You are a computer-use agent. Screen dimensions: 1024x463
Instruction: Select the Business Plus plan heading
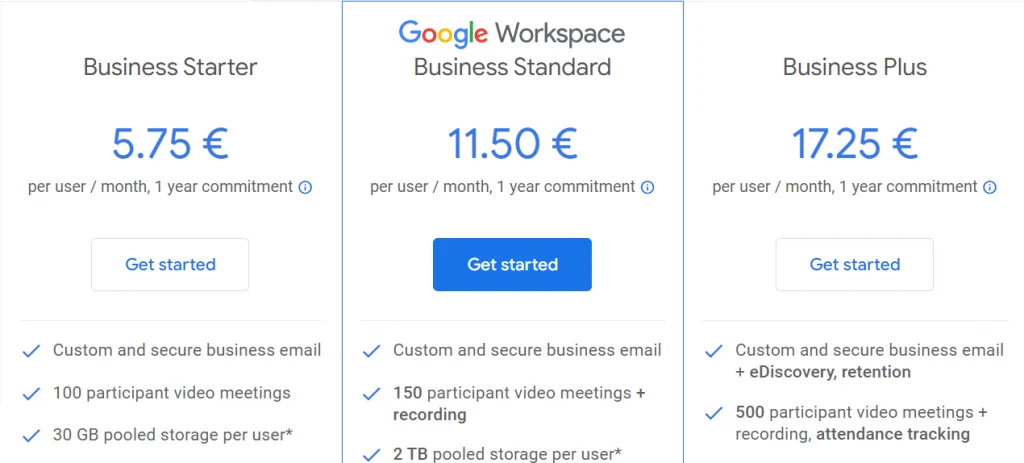coord(854,67)
